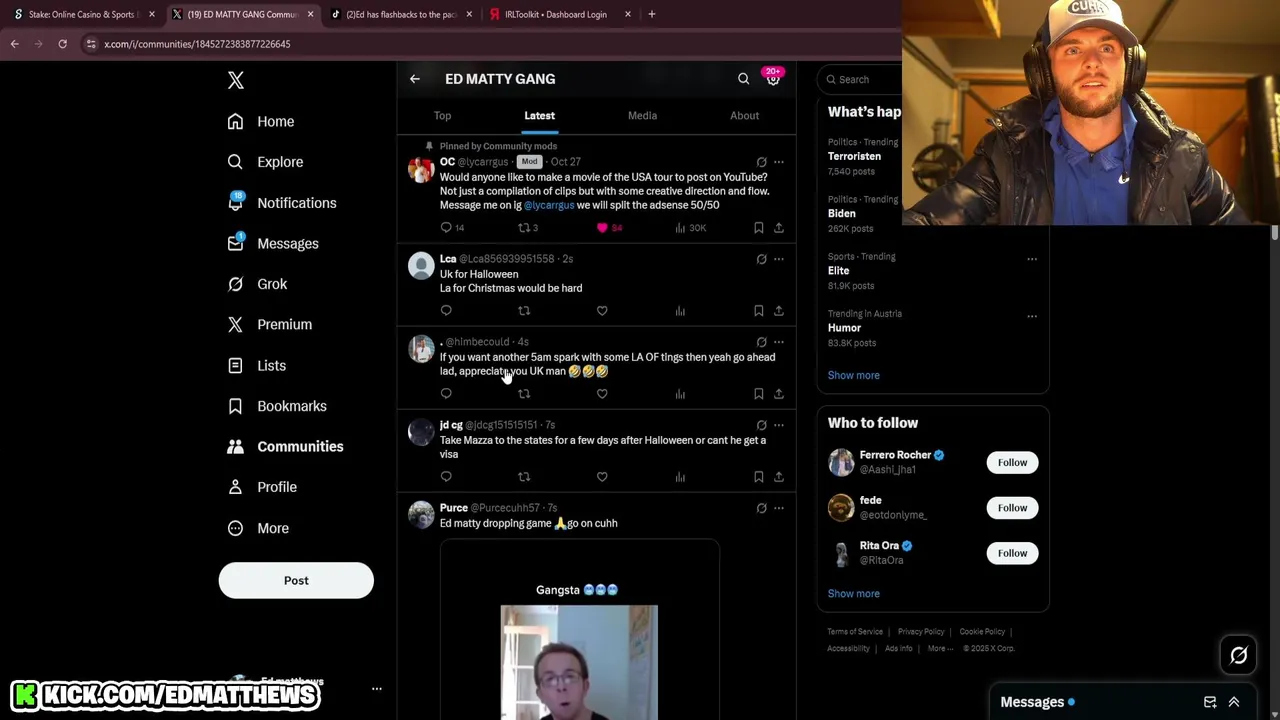This screenshot has width=1280, height=720.
Task: Open Bookmarks in the sidebar
Action: [277, 406]
